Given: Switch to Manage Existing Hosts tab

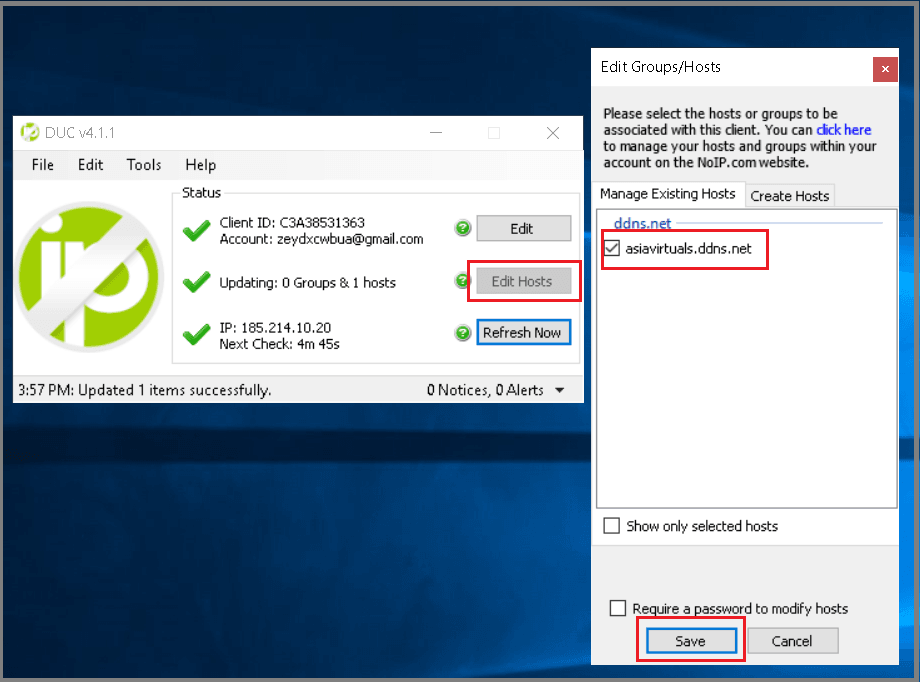Looking at the screenshot, I should (668, 194).
